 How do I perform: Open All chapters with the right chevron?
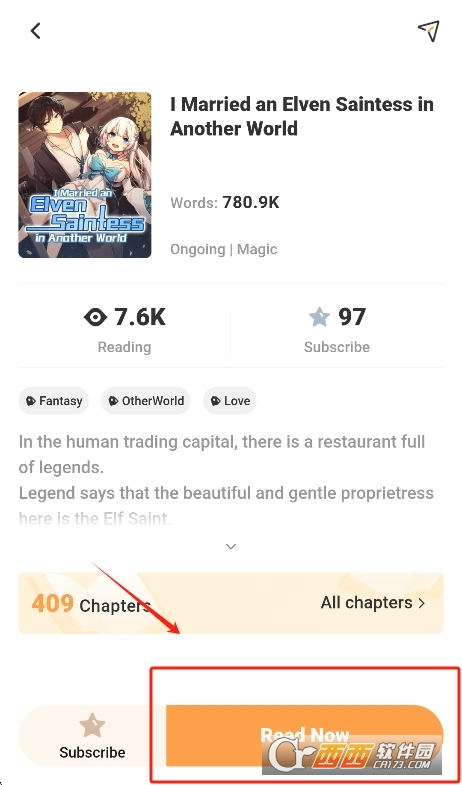(421, 603)
